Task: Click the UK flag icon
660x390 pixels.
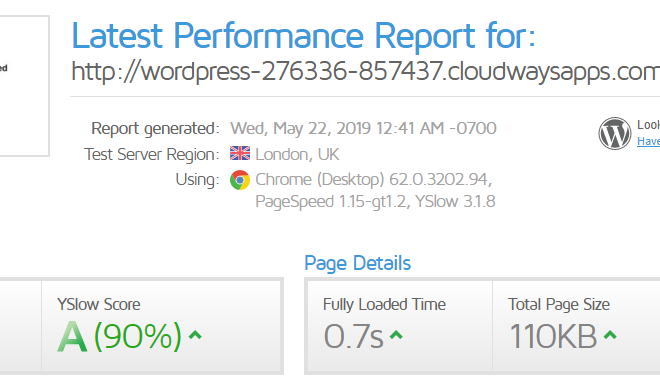Action: [x=240, y=154]
